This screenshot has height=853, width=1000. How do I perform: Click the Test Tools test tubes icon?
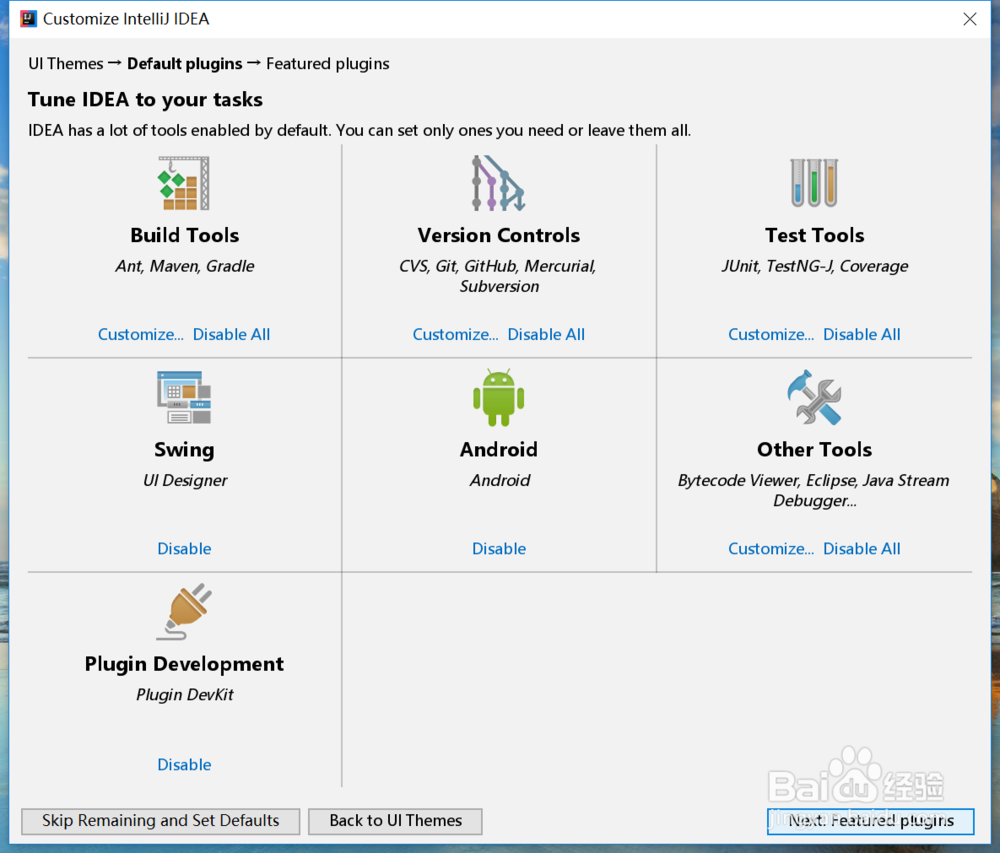(814, 183)
